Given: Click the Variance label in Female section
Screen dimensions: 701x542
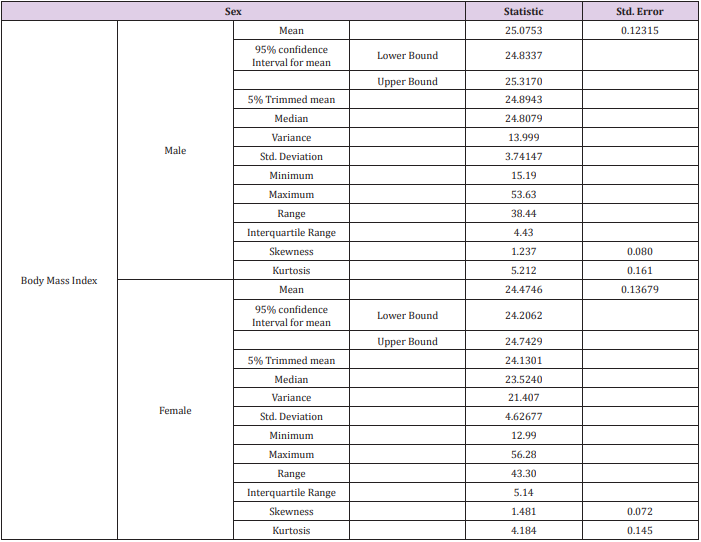Looking at the screenshot, I should click(291, 397).
